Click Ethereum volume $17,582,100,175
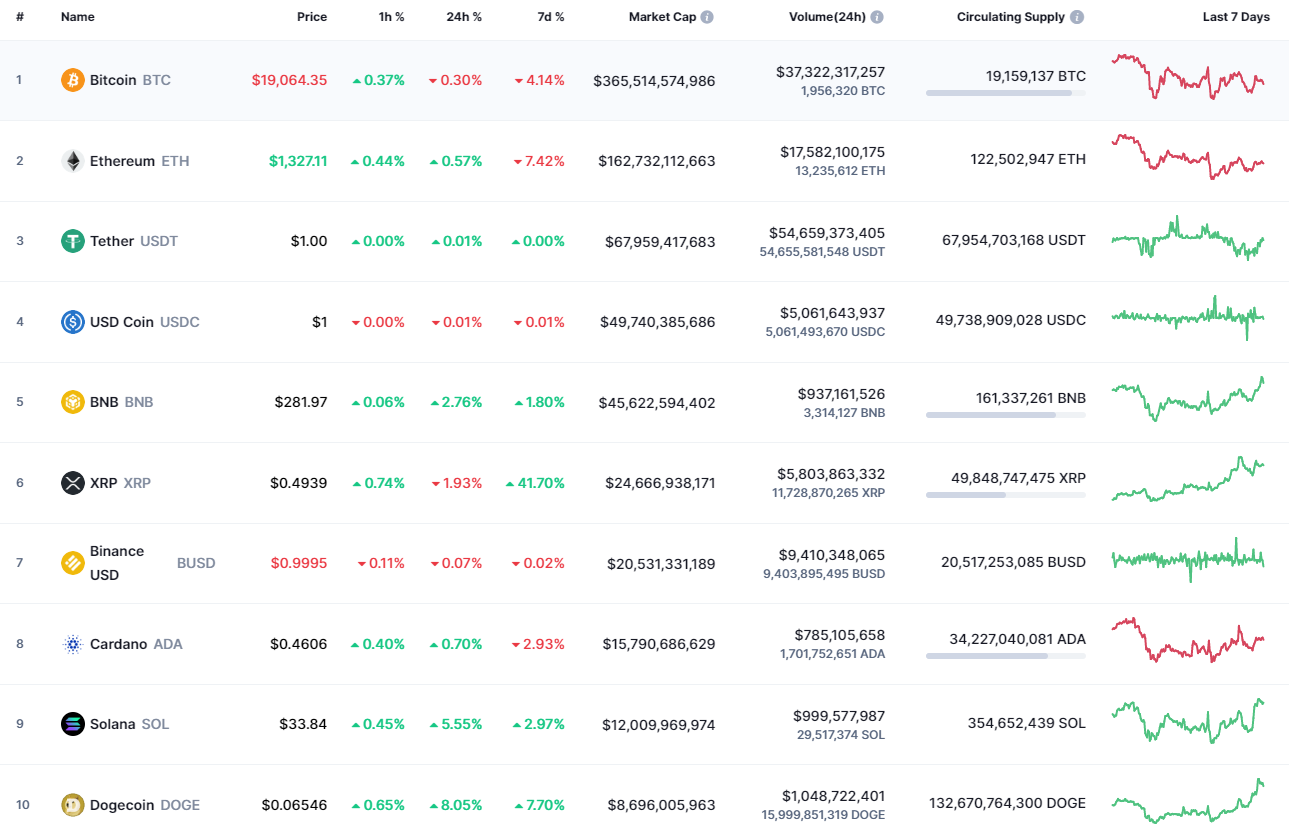Image resolution: width=1289 pixels, height=837 pixels. click(x=833, y=152)
